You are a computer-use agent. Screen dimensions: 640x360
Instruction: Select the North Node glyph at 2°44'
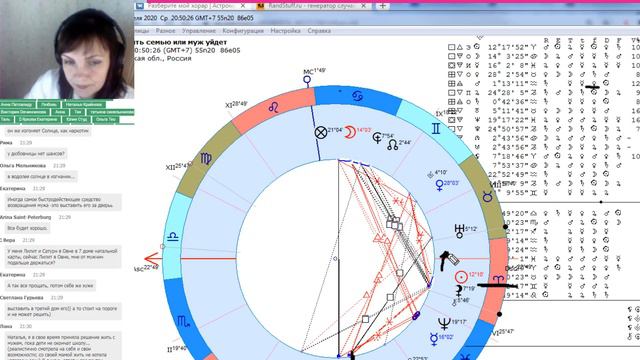coord(392,144)
